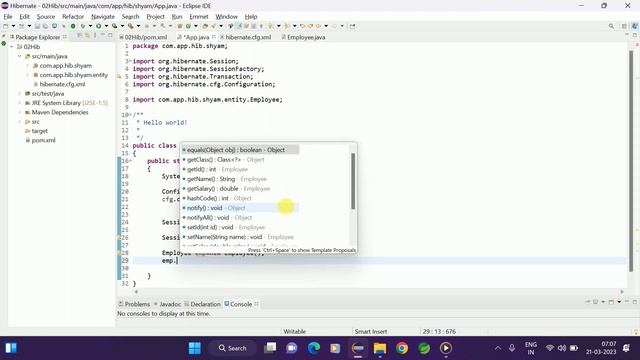The width and height of the screenshot is (640, 360).
Task: Open the Teams chat taskbar icon
Action: [x=291, y=348]
